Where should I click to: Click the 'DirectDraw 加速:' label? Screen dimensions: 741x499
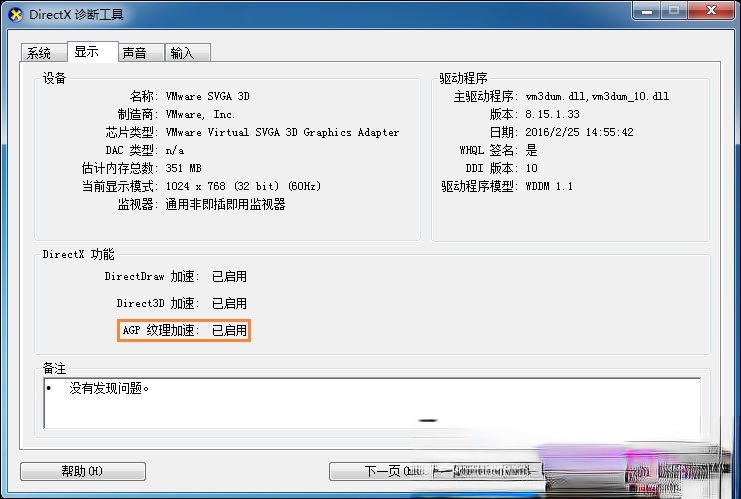click(152, 276)
